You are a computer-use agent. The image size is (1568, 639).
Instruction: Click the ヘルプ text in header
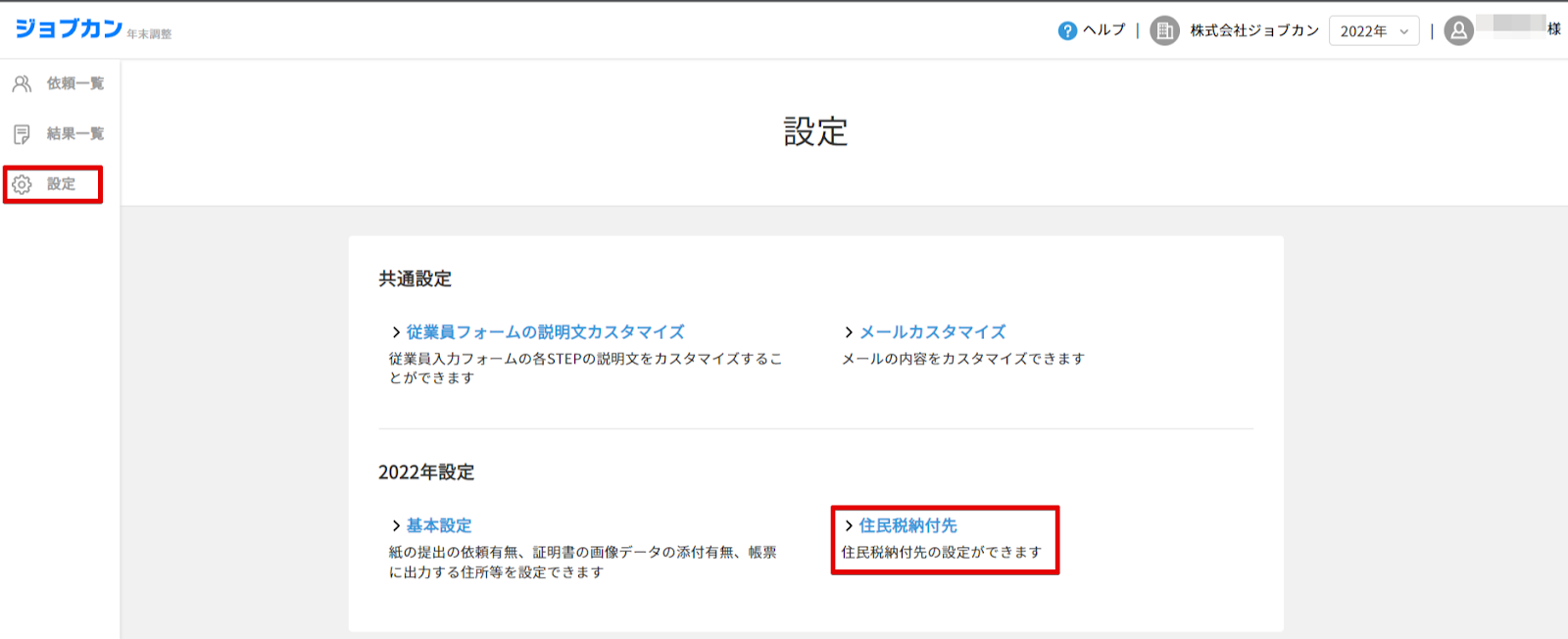1103,30
